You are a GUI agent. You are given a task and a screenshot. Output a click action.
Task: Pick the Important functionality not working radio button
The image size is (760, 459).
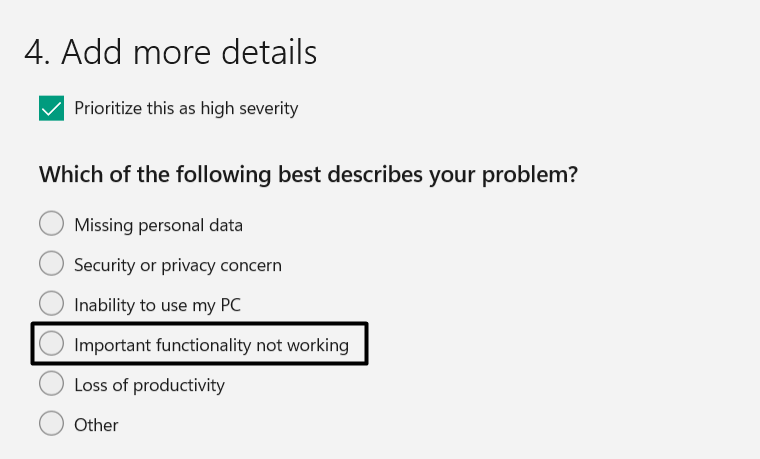click(51, 344)
